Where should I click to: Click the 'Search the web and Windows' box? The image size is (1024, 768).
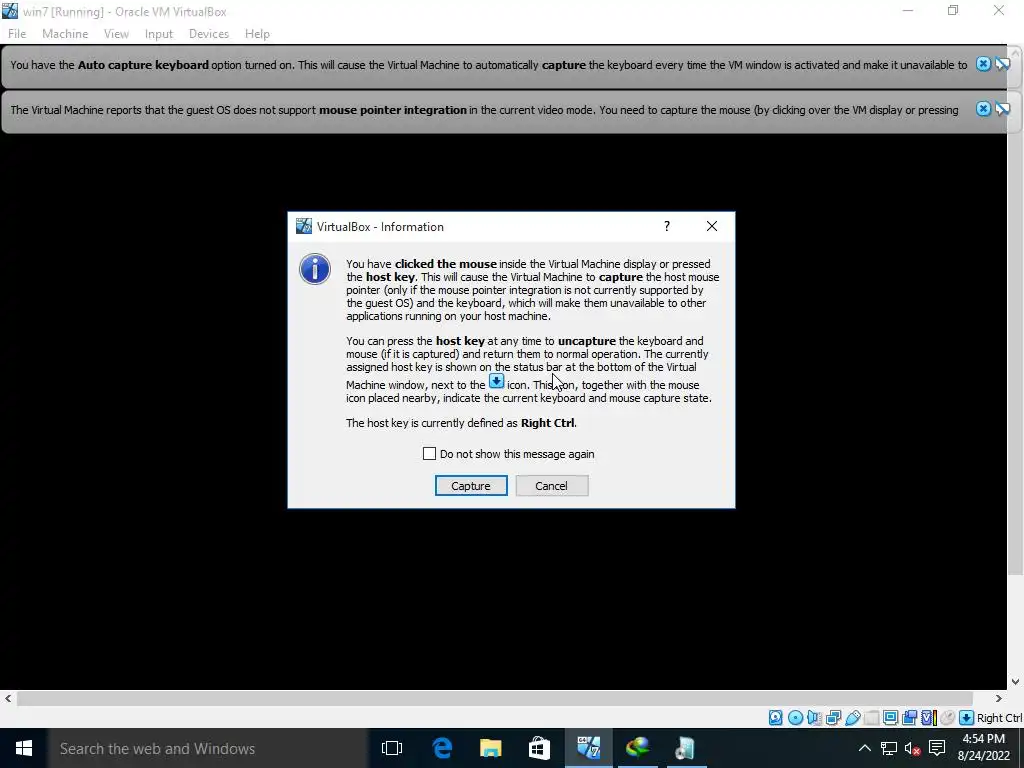pos(208,748)
